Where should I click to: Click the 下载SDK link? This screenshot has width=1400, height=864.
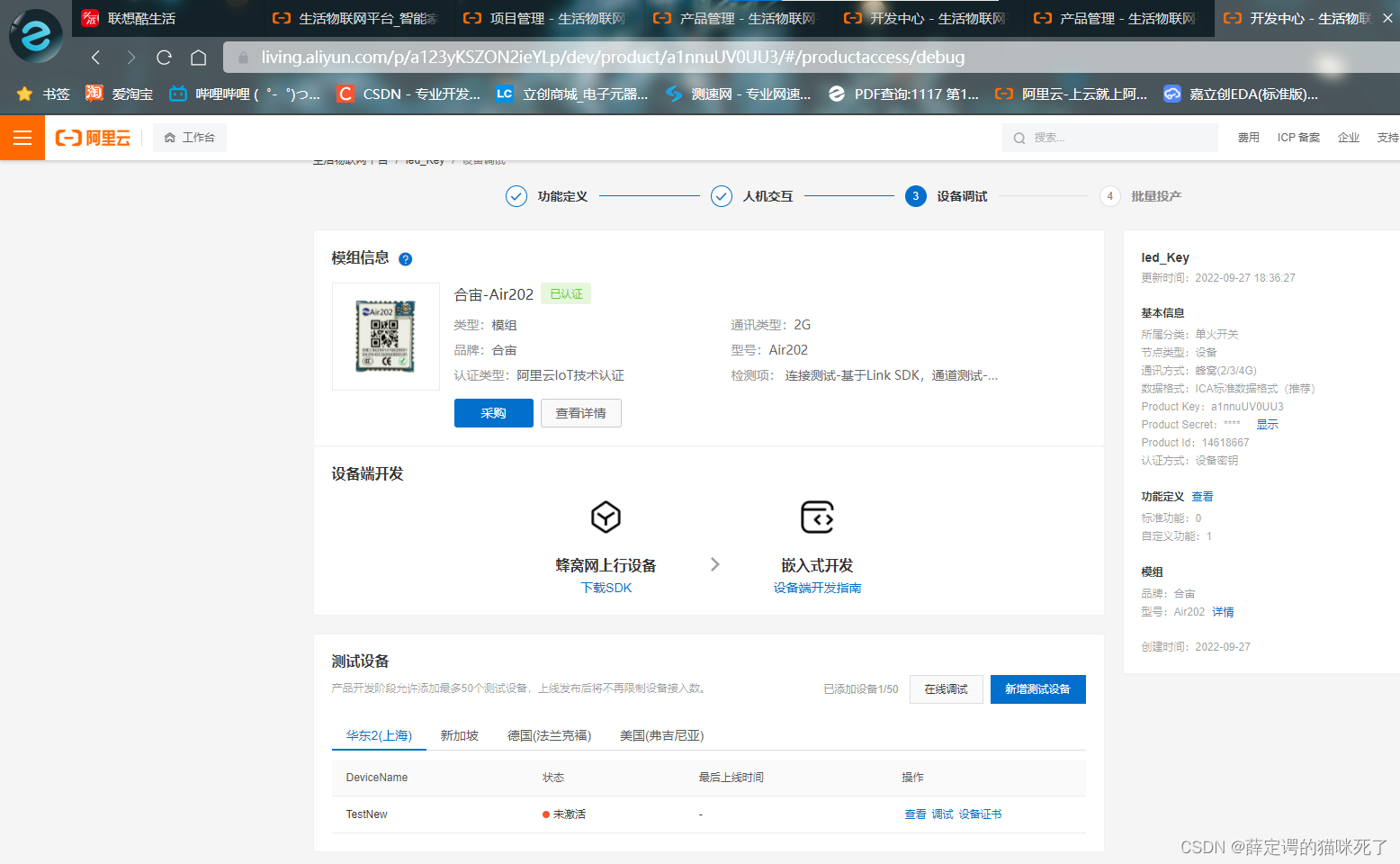[606, 588]
